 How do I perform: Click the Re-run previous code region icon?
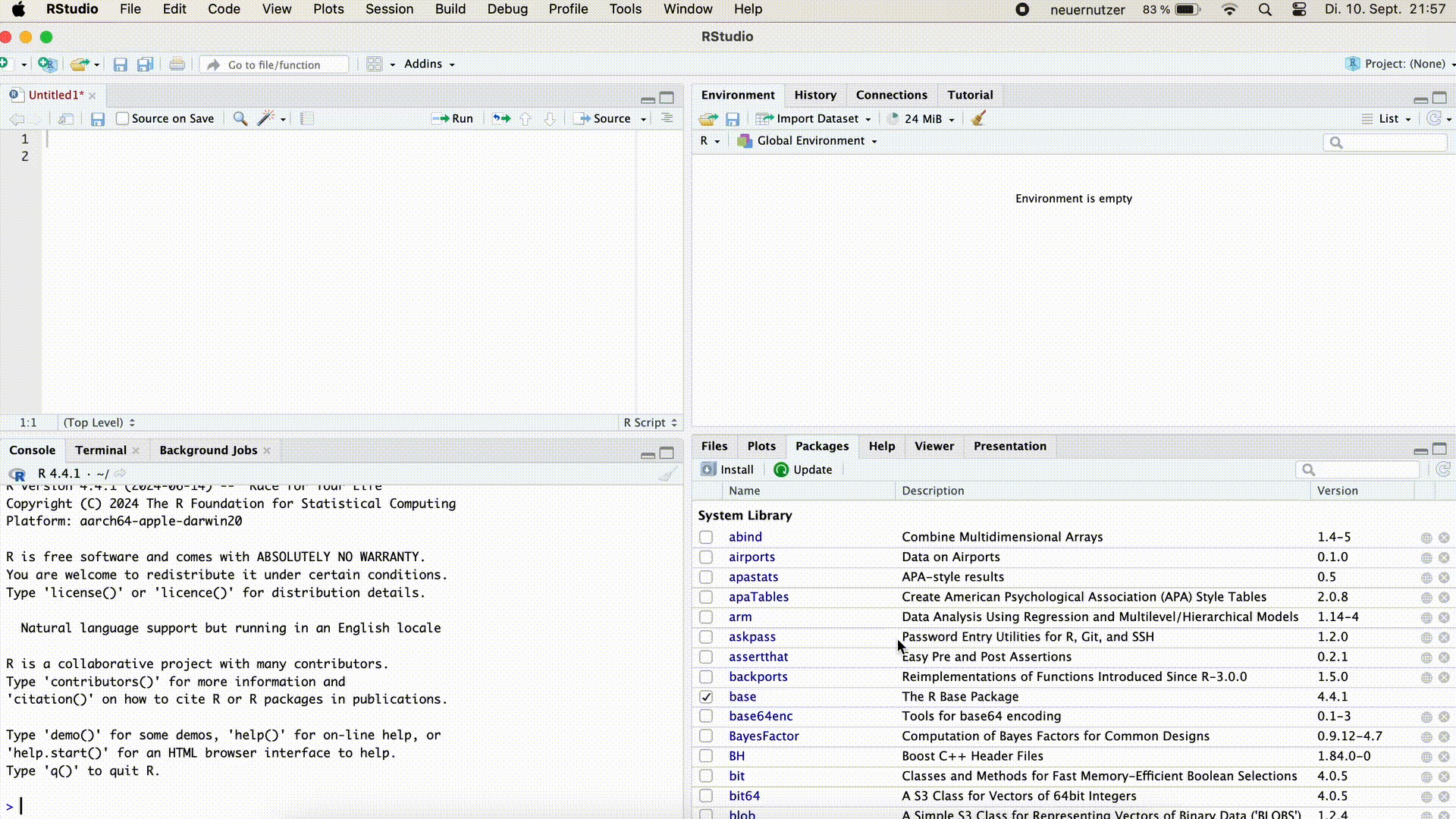(501, 118)
